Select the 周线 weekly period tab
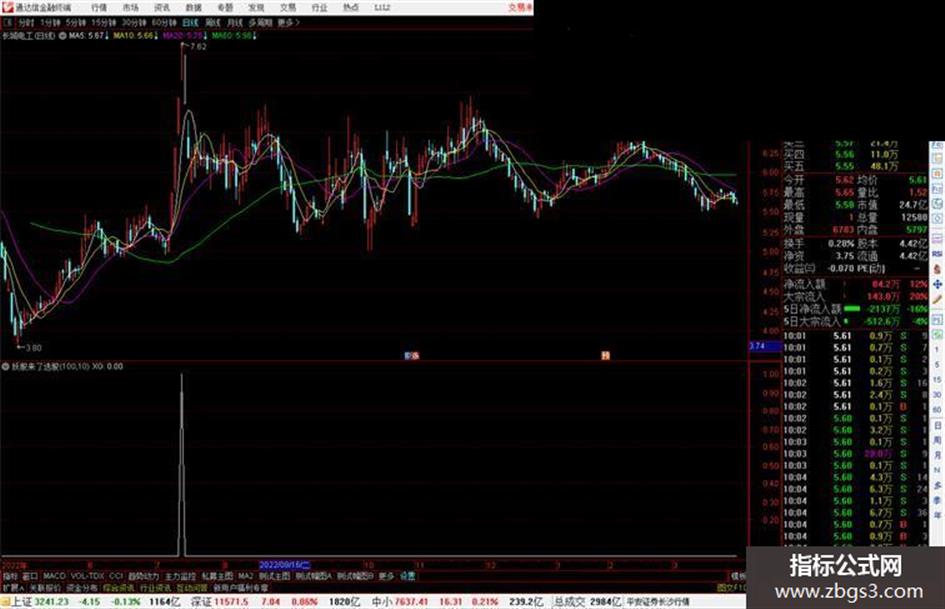This screenshot has height=609, width=945. (x=213, y=22)
